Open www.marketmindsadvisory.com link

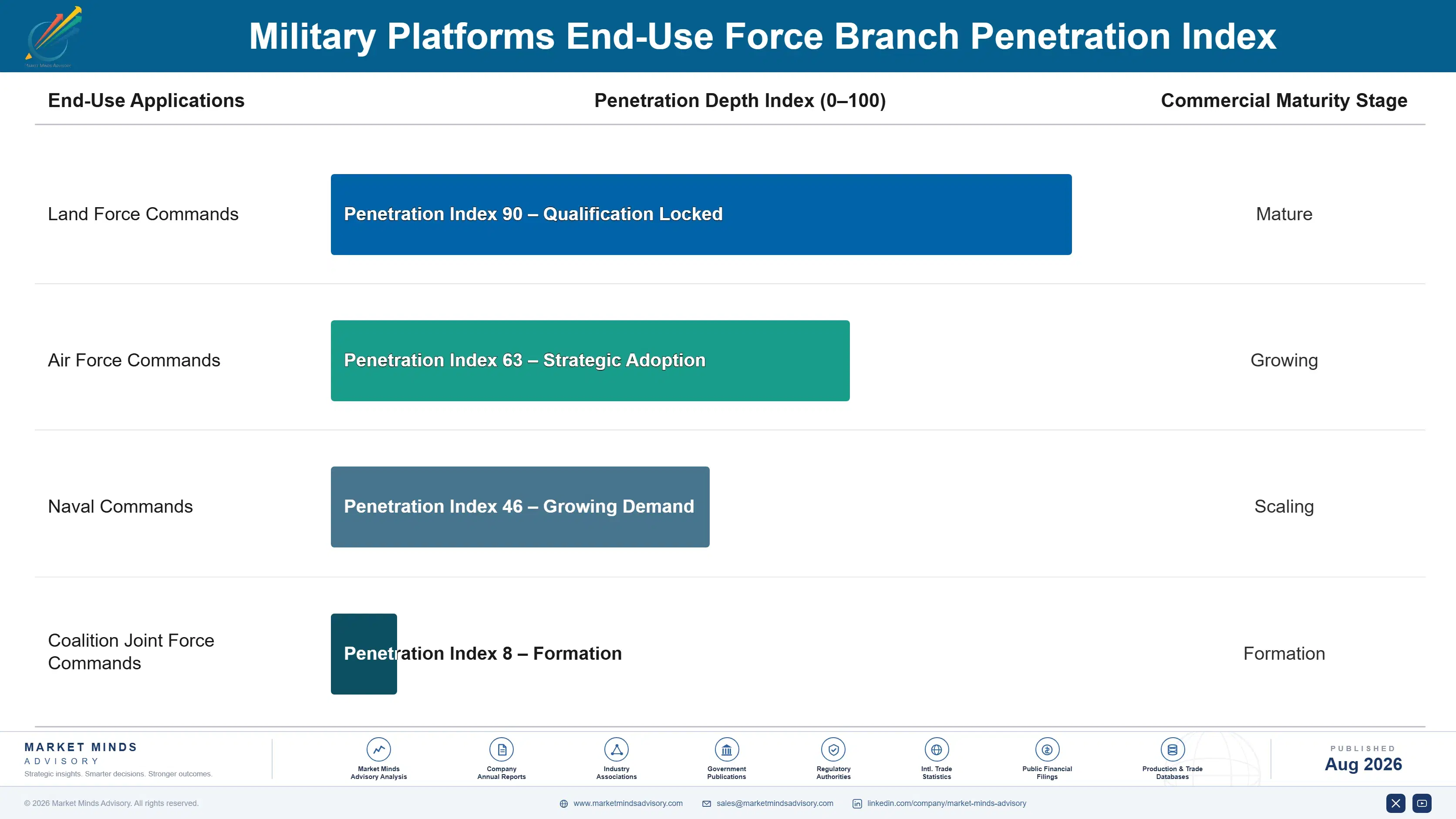point(628,803)
